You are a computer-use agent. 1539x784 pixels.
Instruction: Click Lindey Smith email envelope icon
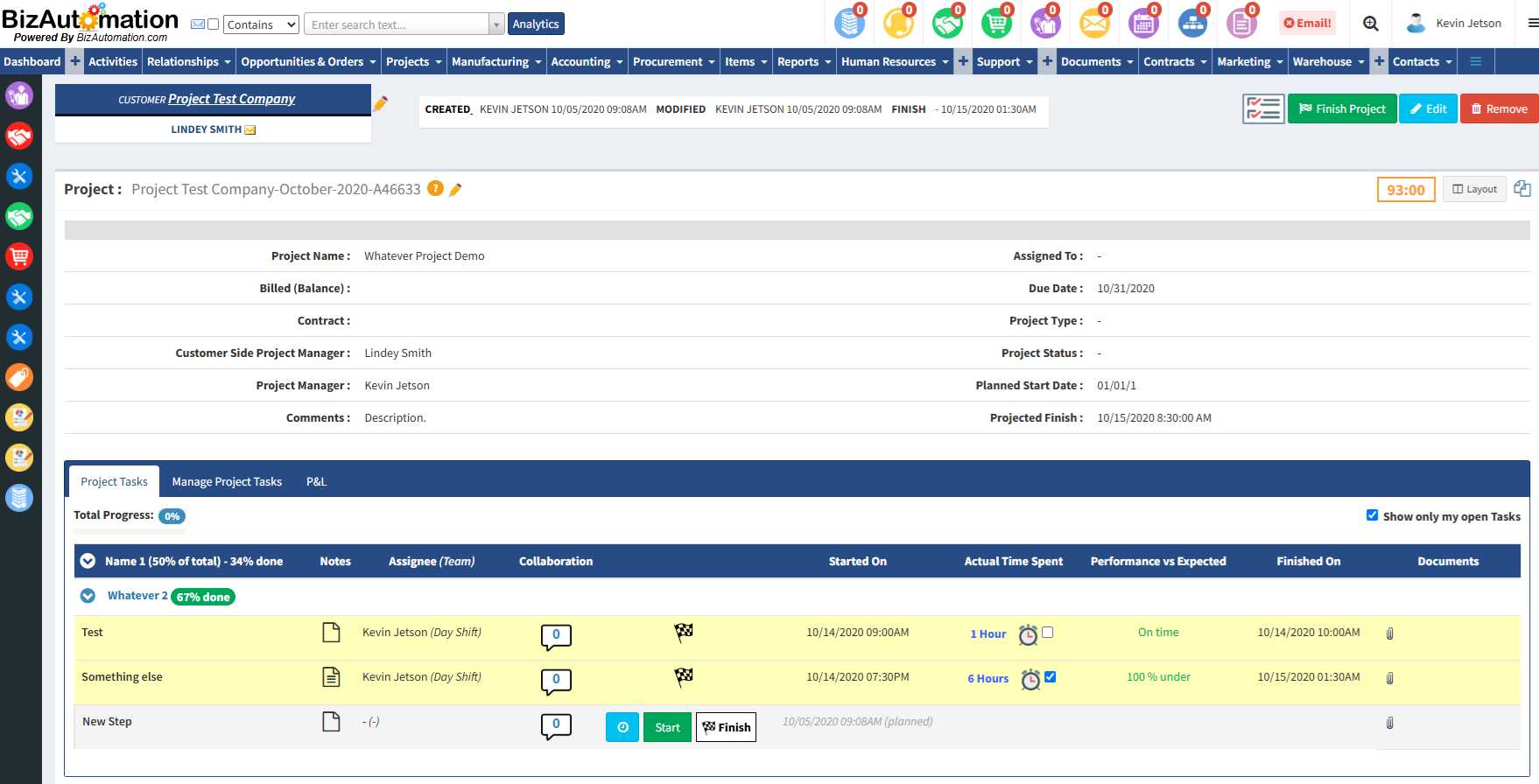(x=250, y=130)
